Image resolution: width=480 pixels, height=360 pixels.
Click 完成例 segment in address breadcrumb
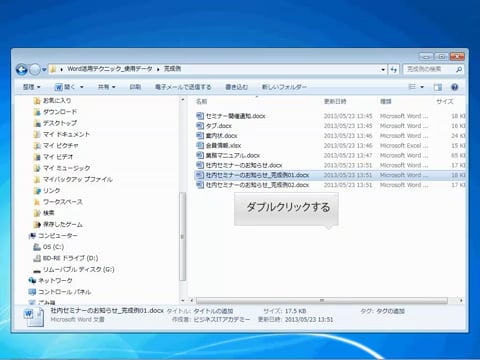(x=172, y=69)
